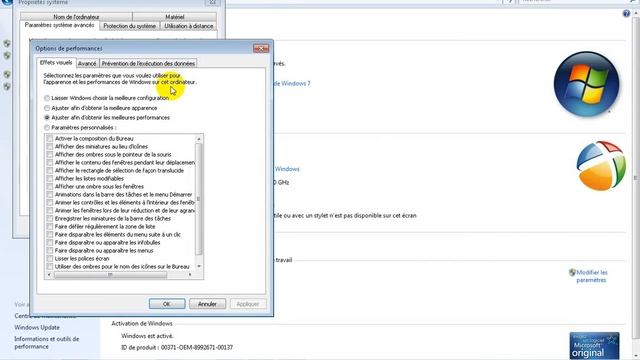This screenshot has width=640, height=360.
Task: Open 'Protection du système' tab
Action: point(129,26)
